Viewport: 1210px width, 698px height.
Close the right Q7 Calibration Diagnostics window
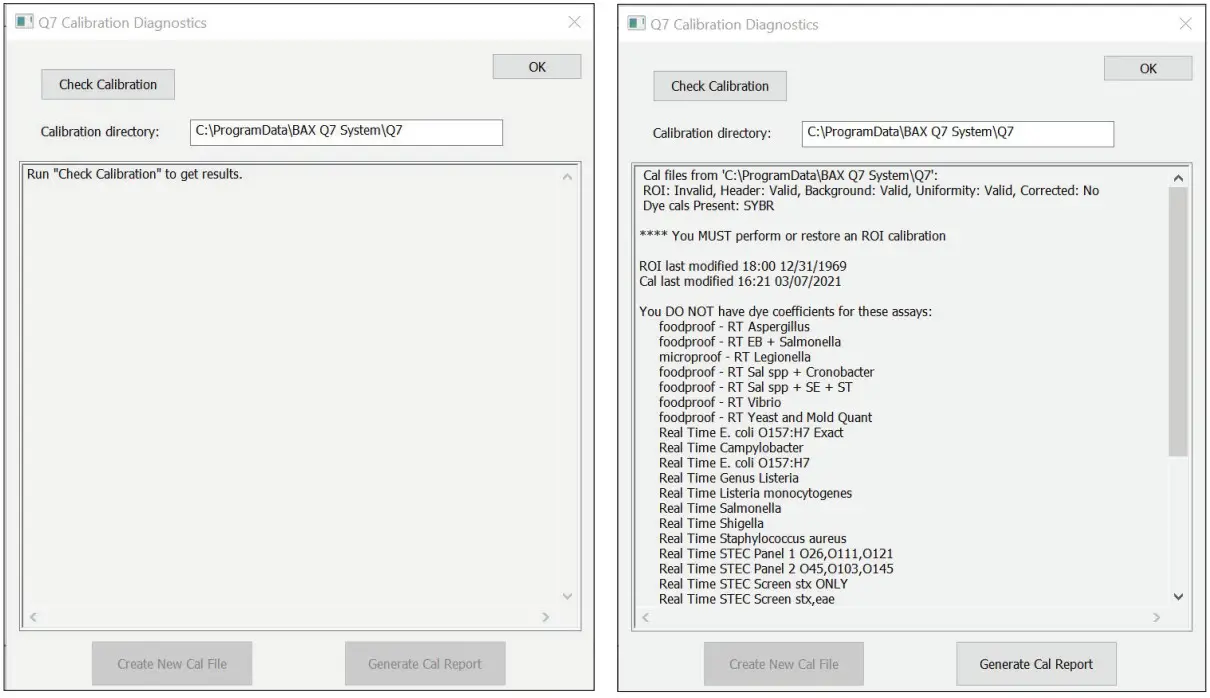point(1185,24)
